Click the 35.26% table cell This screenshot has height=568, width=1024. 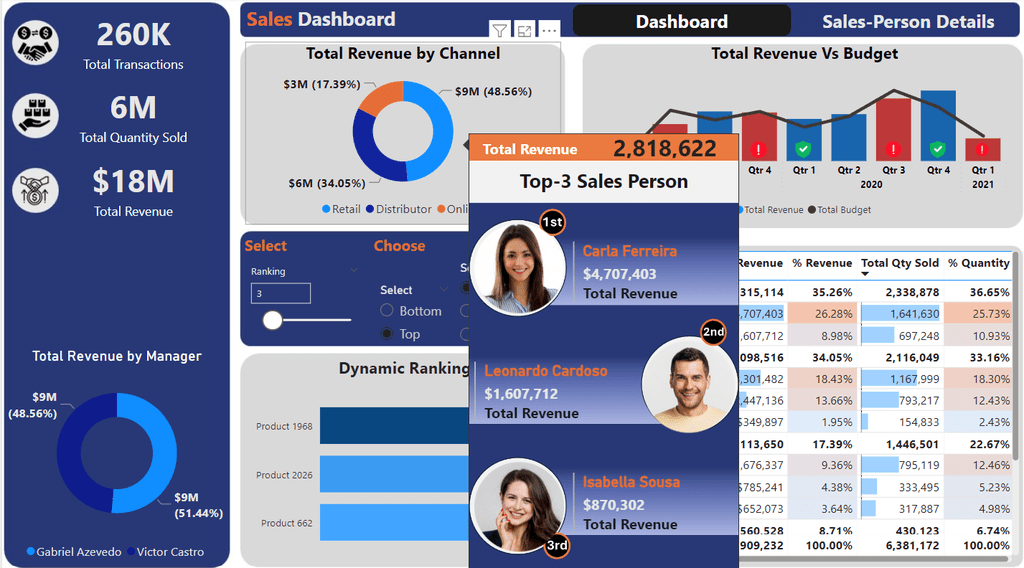coord(832,292)
